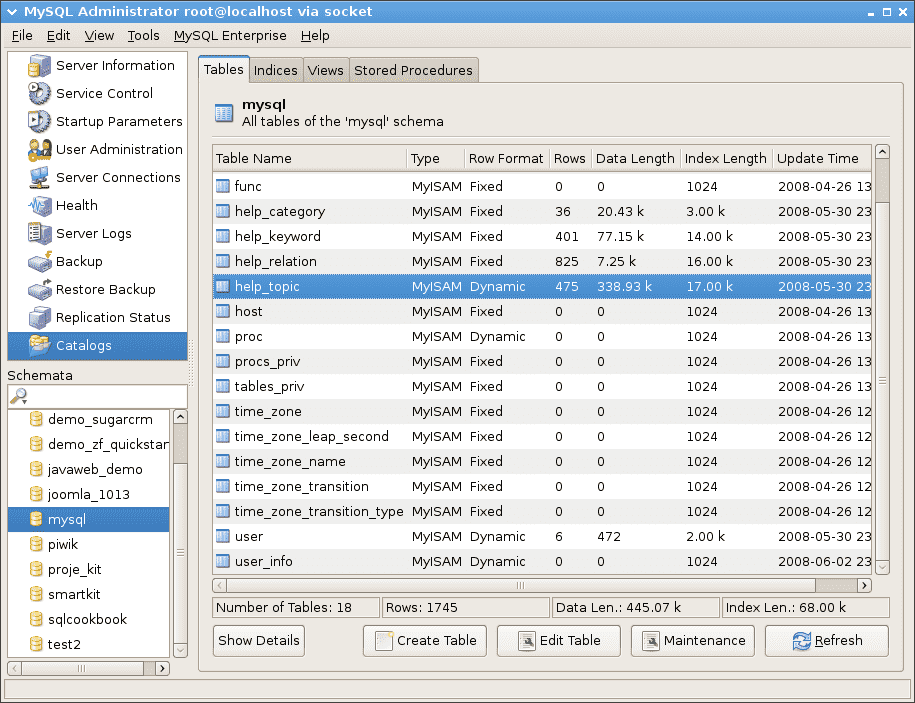The image size is (915, 703).
Task: Click the Maintenance button
Action: click(x=693, y=641)
